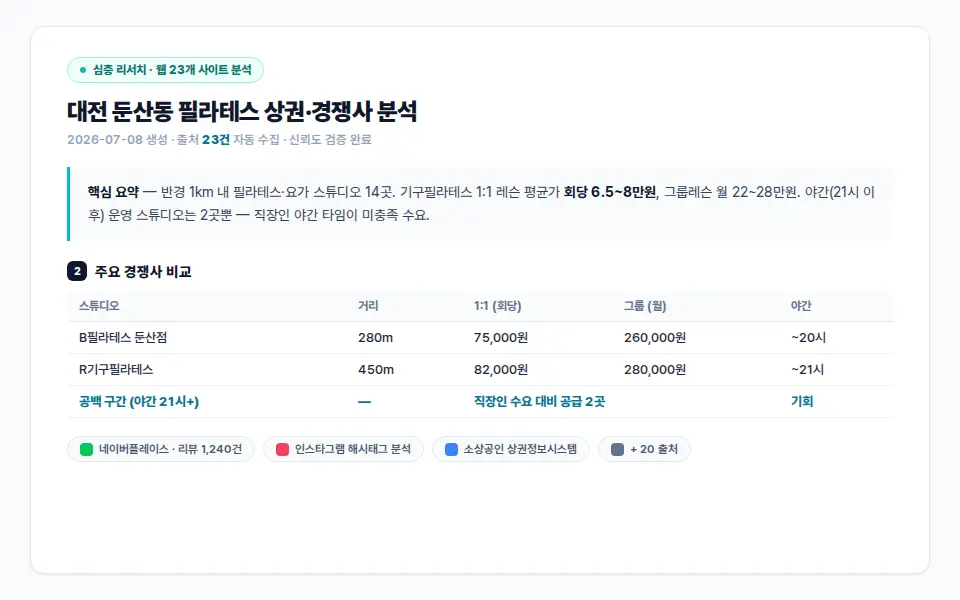Select the 인스타그램 해시태그 분석 chip
This screenshot has height=600, width=960.
(343, 449)
